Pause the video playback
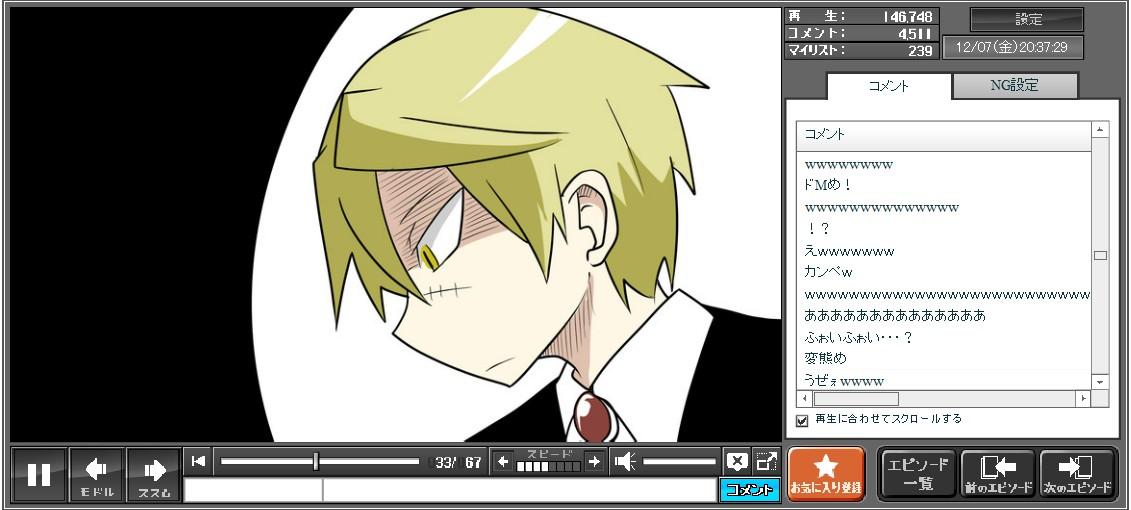Image resolution: width=1131 pixels, height=510 pixels. click(39, 474)
